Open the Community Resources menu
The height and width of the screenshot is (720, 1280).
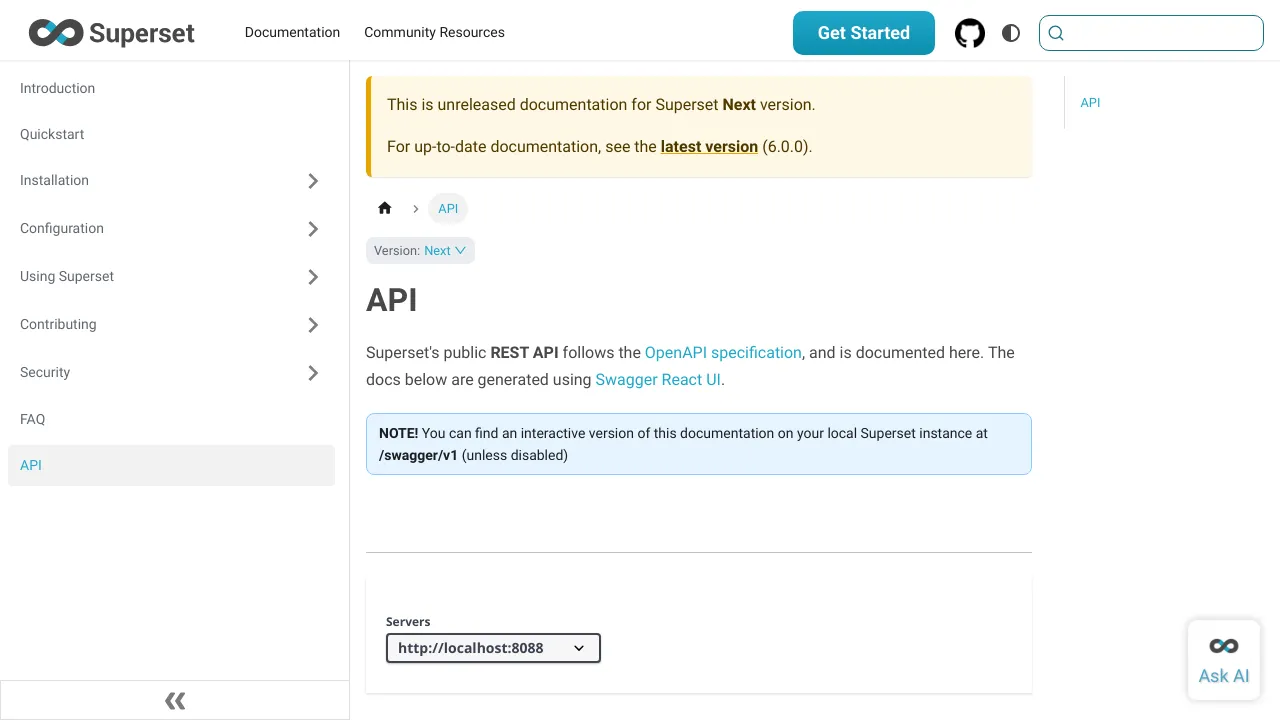click(x=434, y=33)
